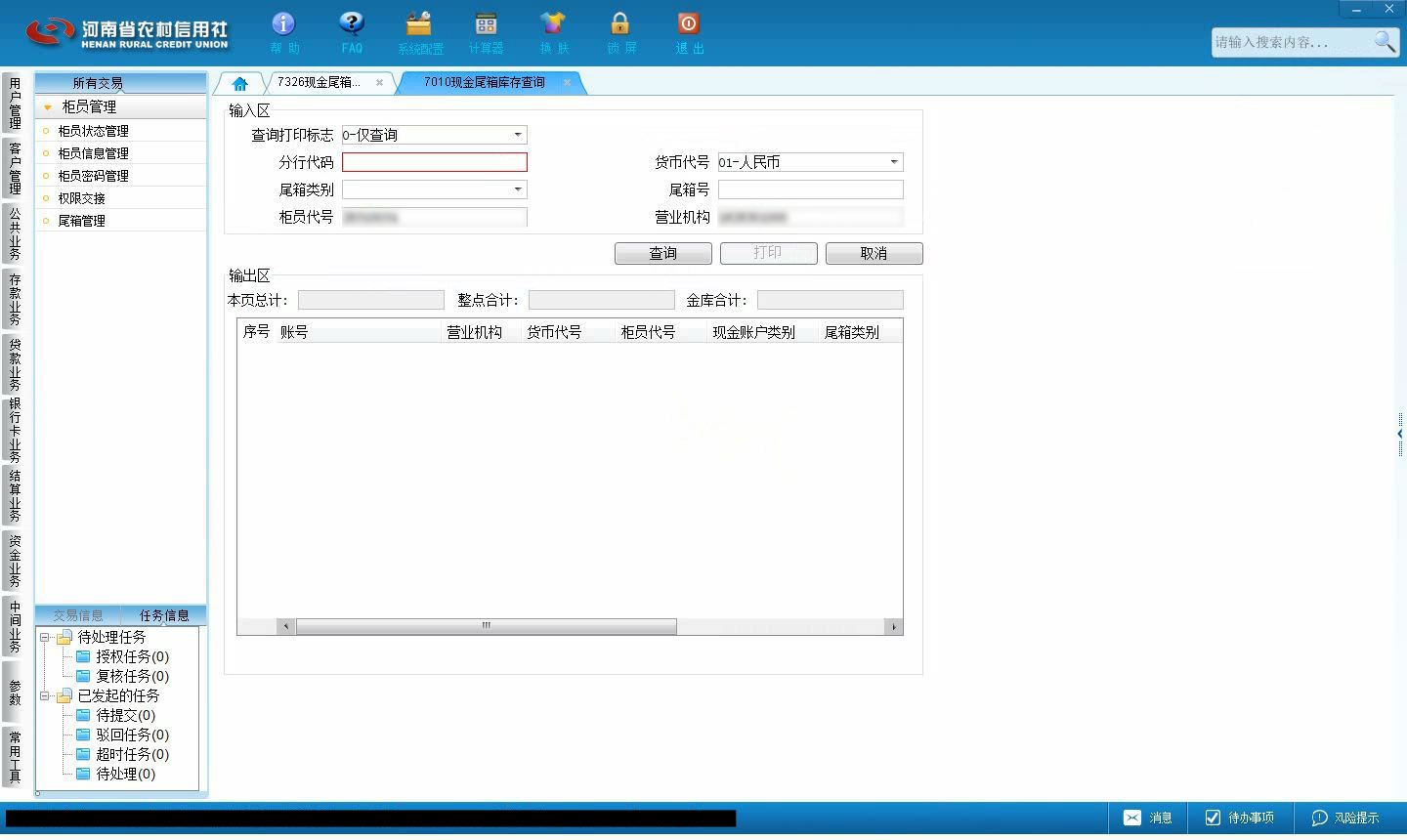The image size is (1407, 840).
Task: Open the 结算业务 side tab
Action: point(14,495)
